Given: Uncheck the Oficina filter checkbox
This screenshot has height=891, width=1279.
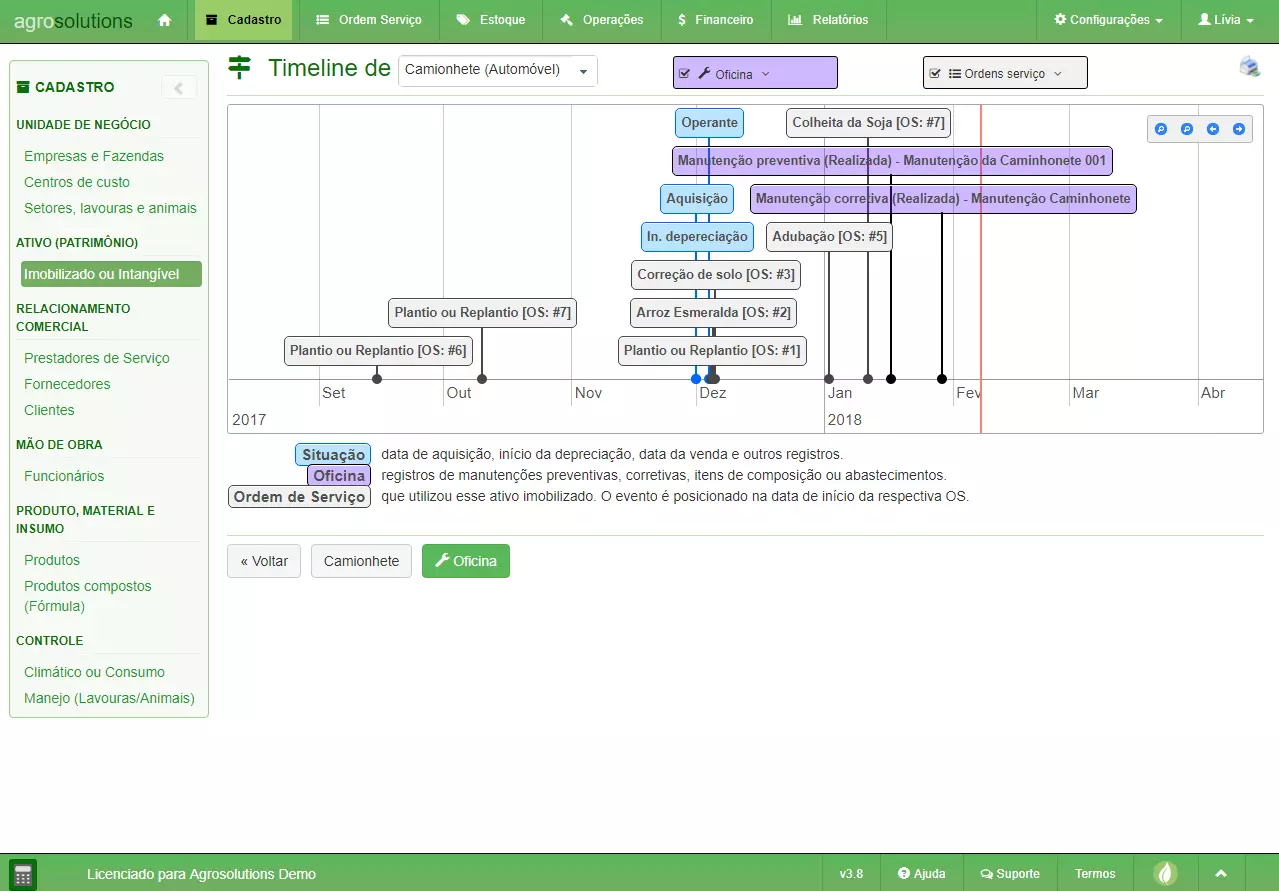Looking at the screenshot, I should [684, 73].
